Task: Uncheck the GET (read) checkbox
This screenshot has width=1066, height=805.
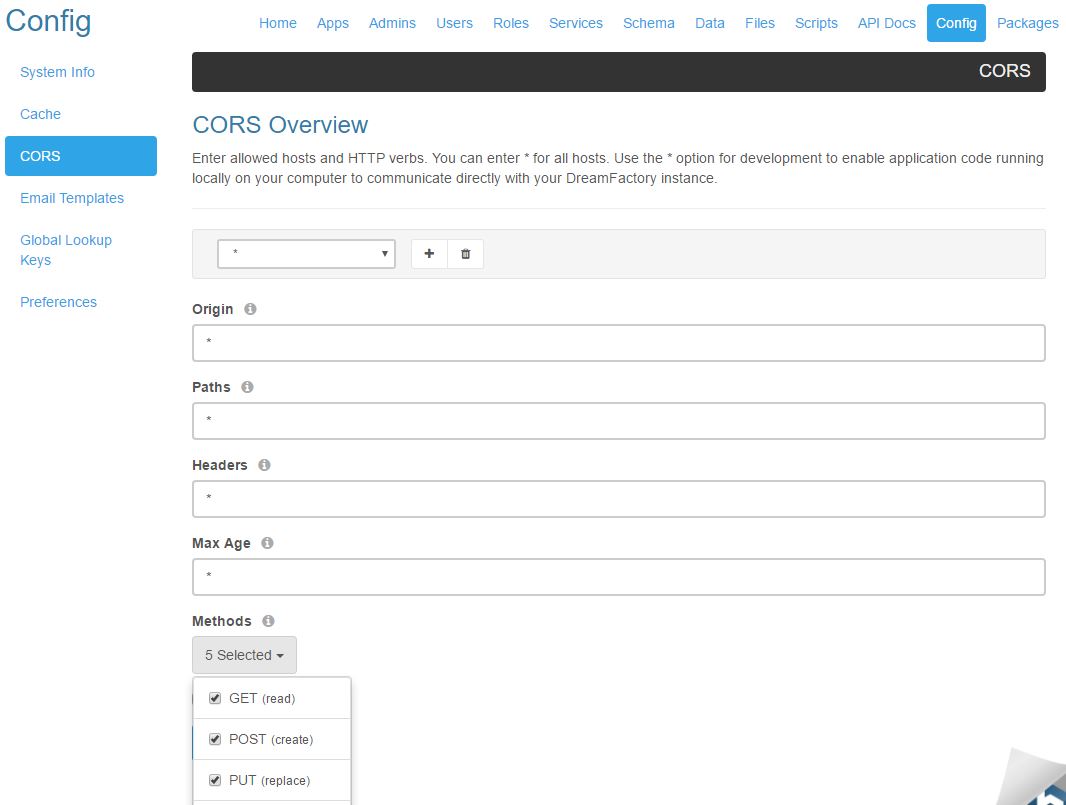Action: coord(215,698)
